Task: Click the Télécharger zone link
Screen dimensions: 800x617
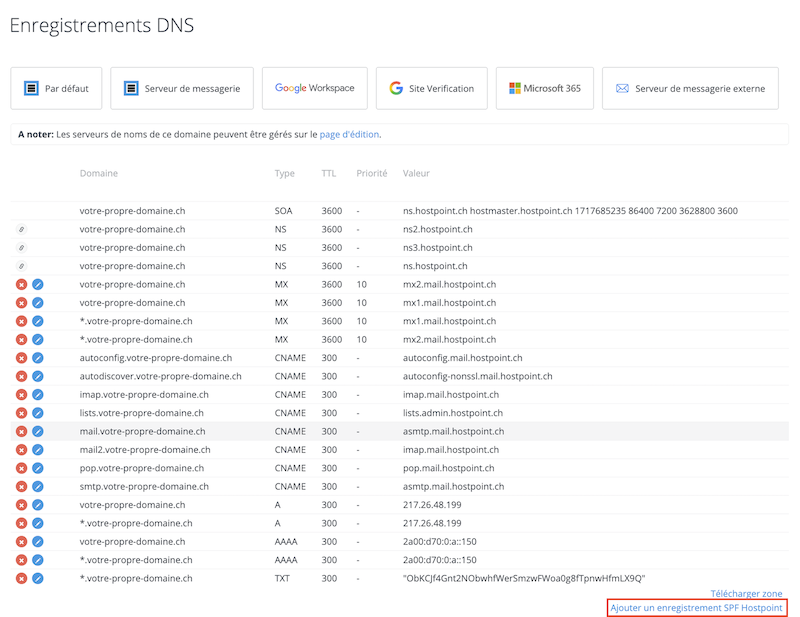Action: [746, 594]
